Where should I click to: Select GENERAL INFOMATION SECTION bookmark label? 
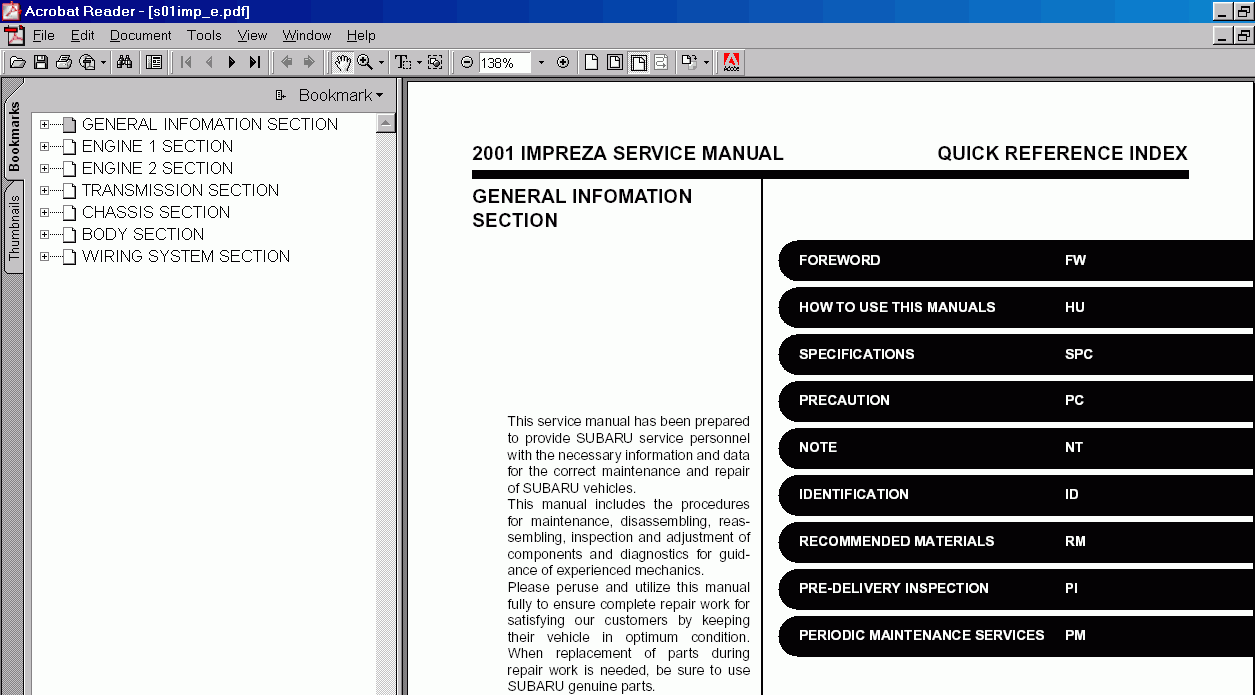(210, 124)
